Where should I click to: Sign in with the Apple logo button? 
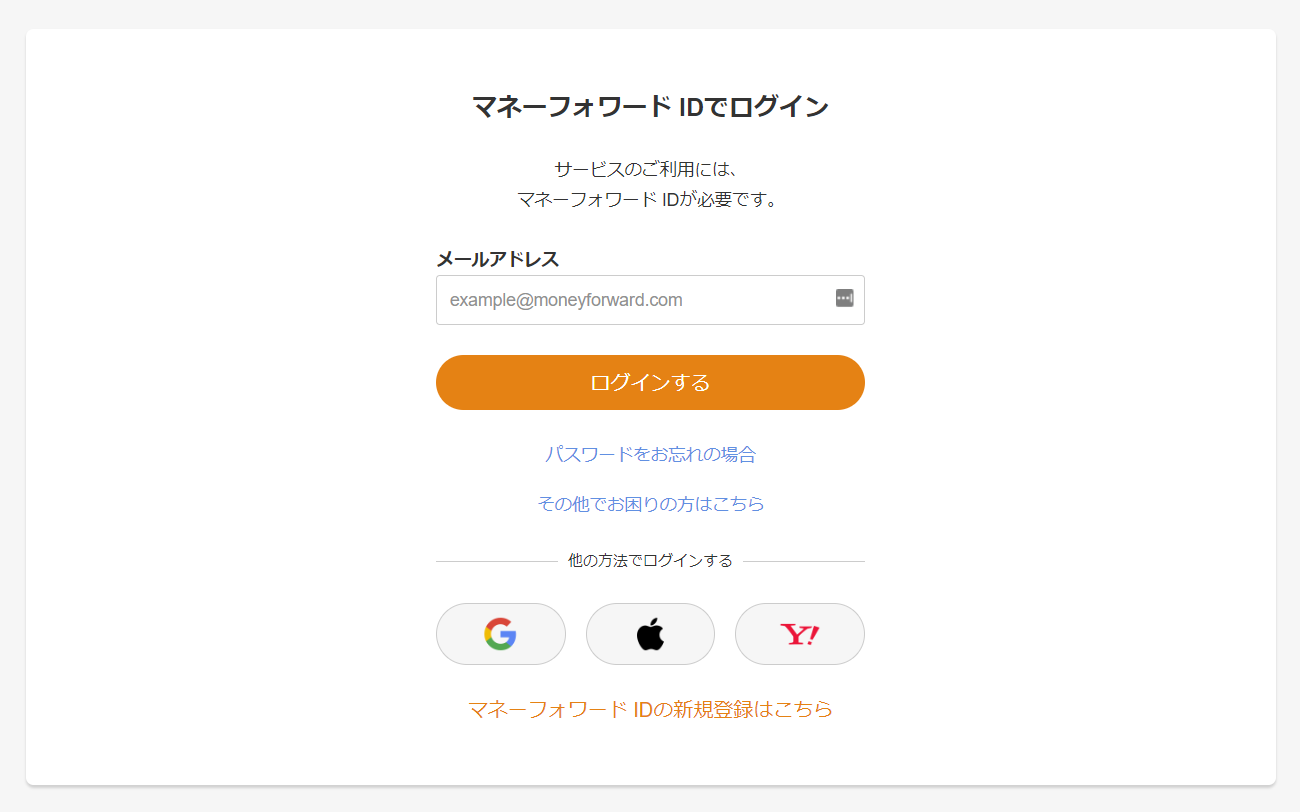click(x=650, y=634)
